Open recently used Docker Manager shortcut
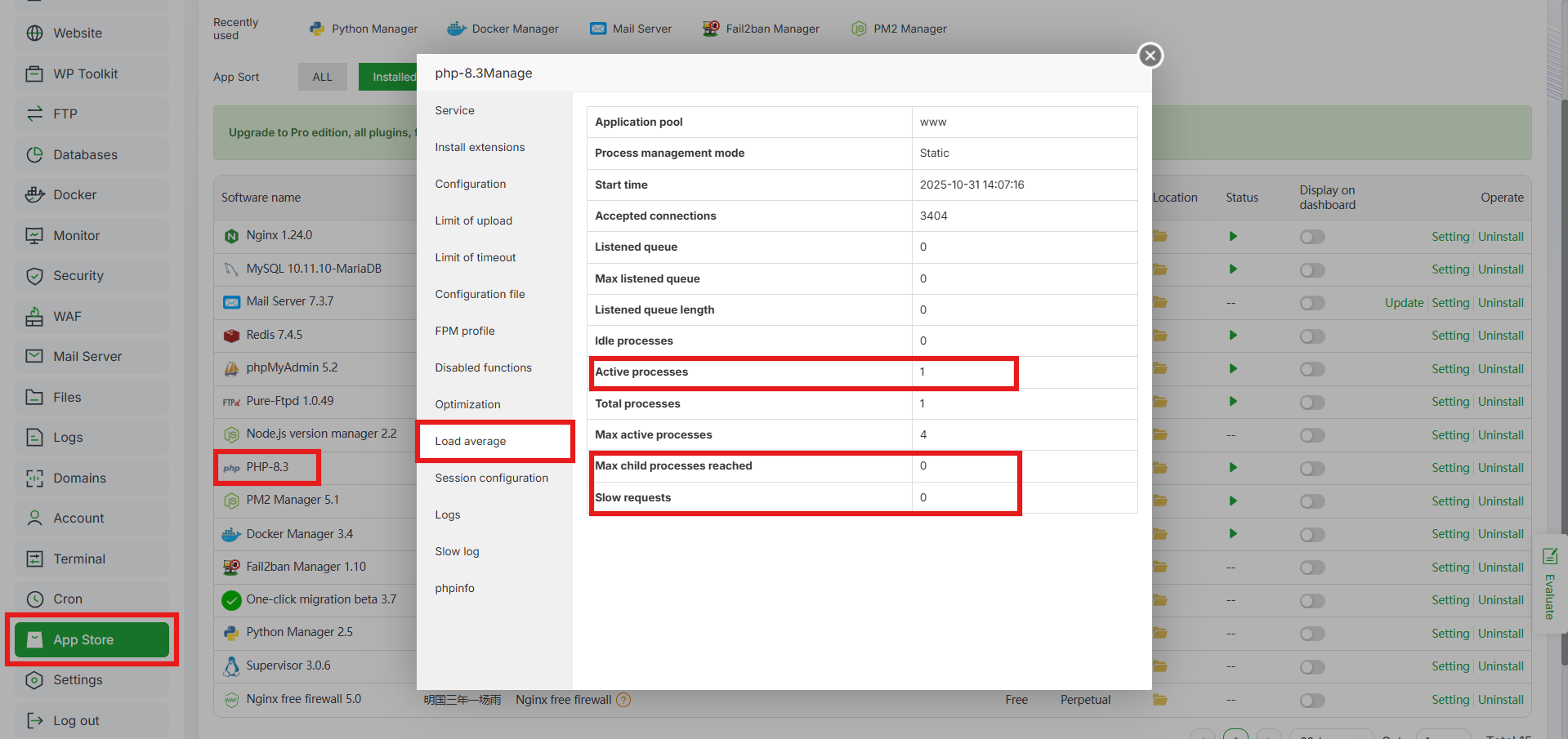Viewport: 1568px width, 739px height. tap(503, 29)
